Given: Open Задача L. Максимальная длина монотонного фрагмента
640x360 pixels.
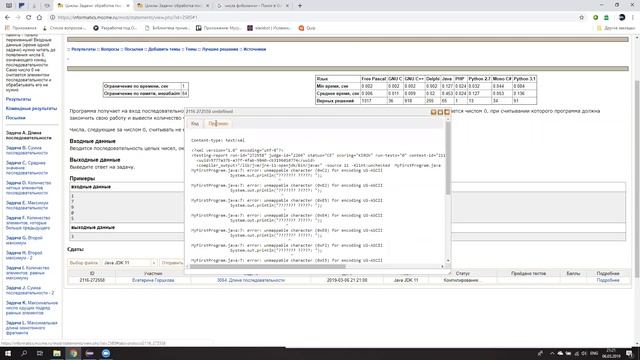Looking at the screenshot, I should point(31,328).
